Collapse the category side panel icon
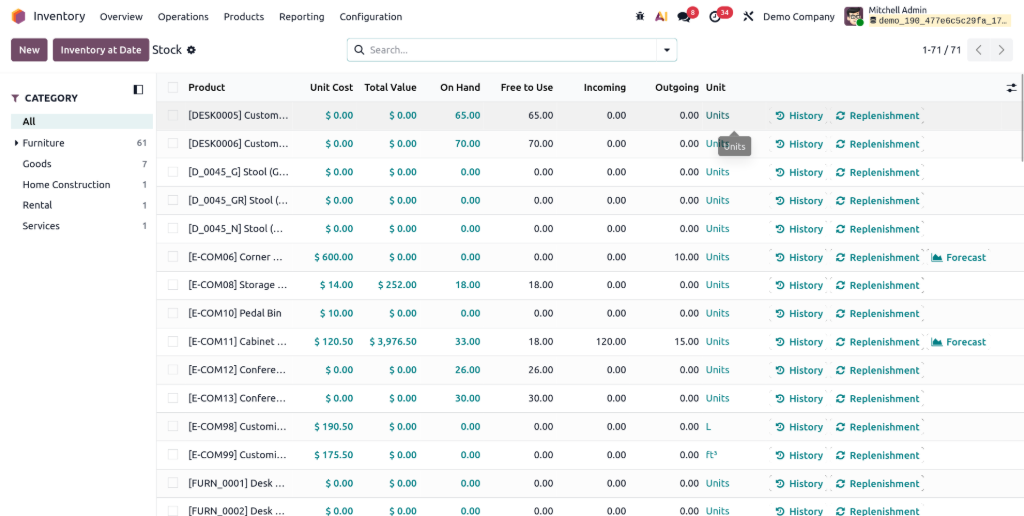Screen dimensions: 1024x516 coord(138,90)
